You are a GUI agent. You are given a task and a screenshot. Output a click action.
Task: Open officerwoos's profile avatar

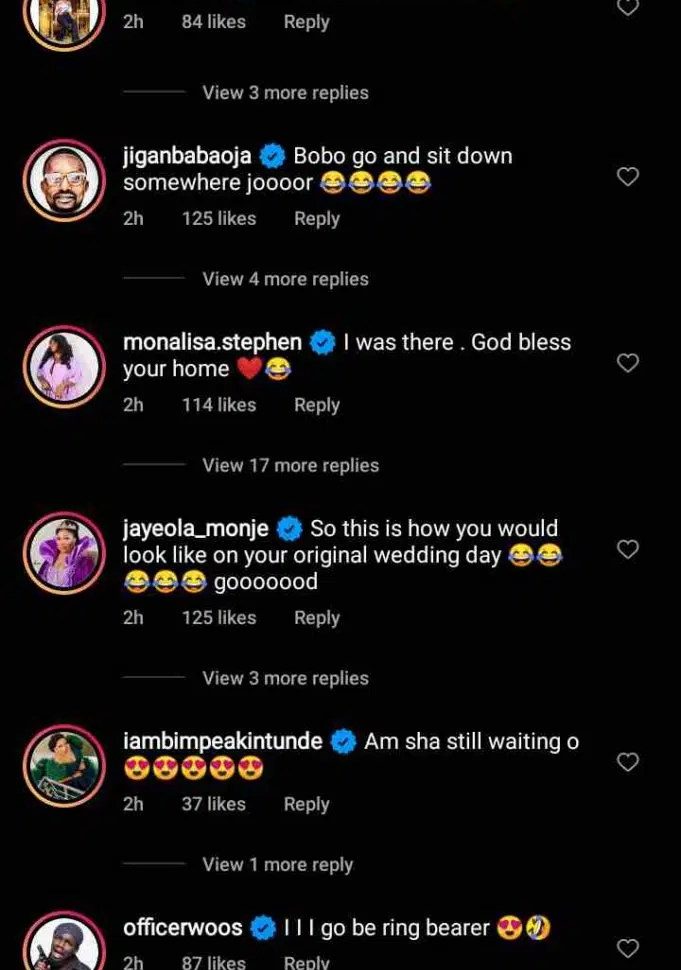(x=64, y=945)
